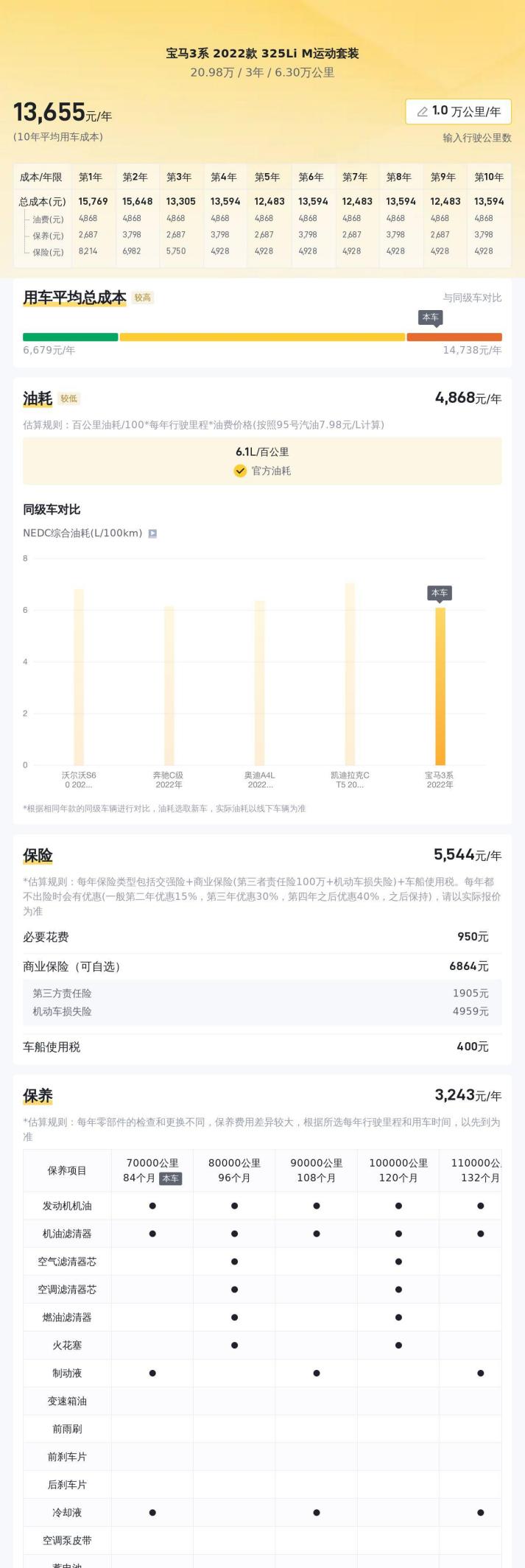Screen dimensions: 525x1568
Task: Click the 本车 marker above cost bar
Action: click(430, 317)
